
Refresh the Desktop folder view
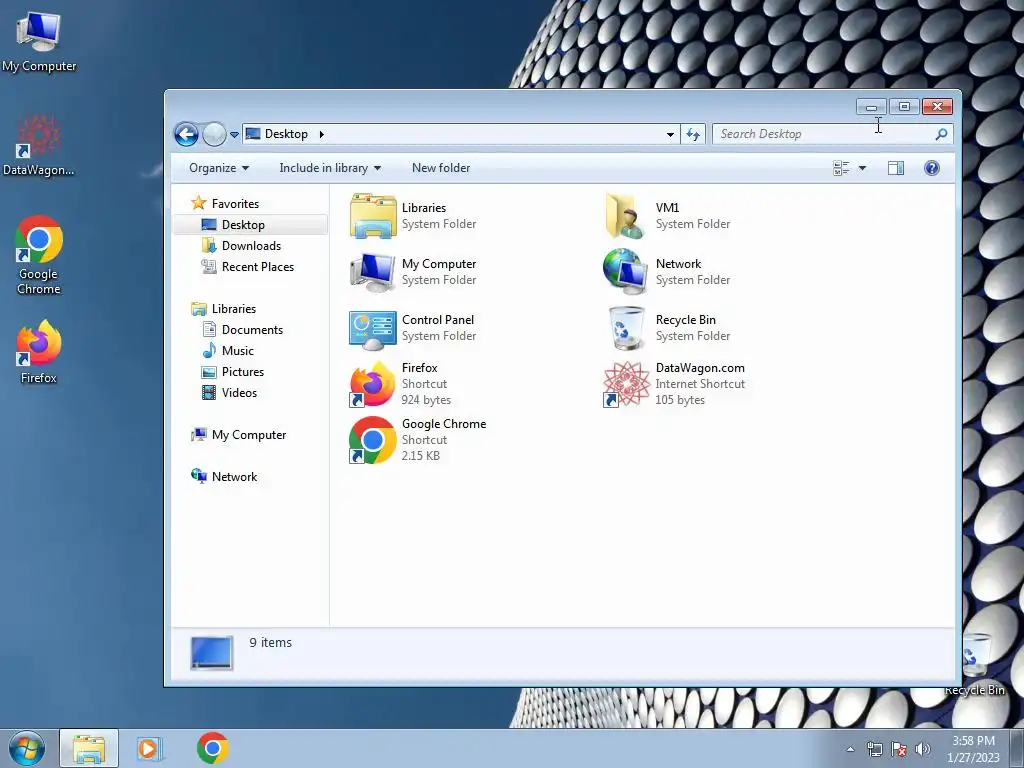pos(693,135)
